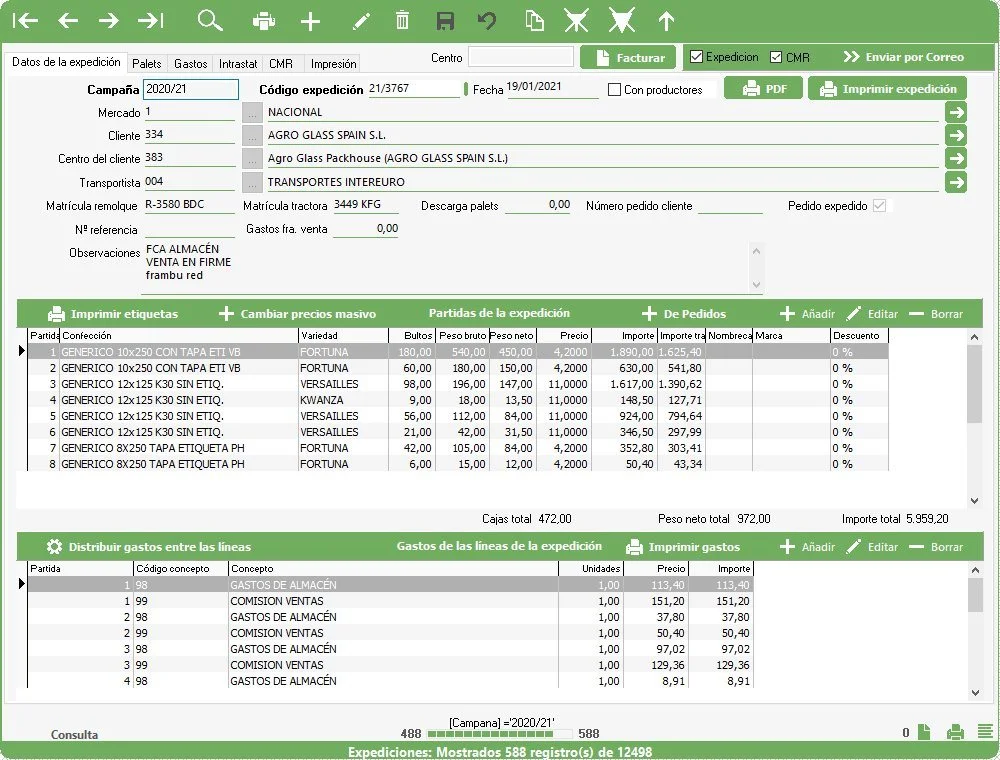This screenshot has height=760, width=1000.
Task: Click Matrícula remolque field R-3580 BDC
Action: click(x=189, y=205)
